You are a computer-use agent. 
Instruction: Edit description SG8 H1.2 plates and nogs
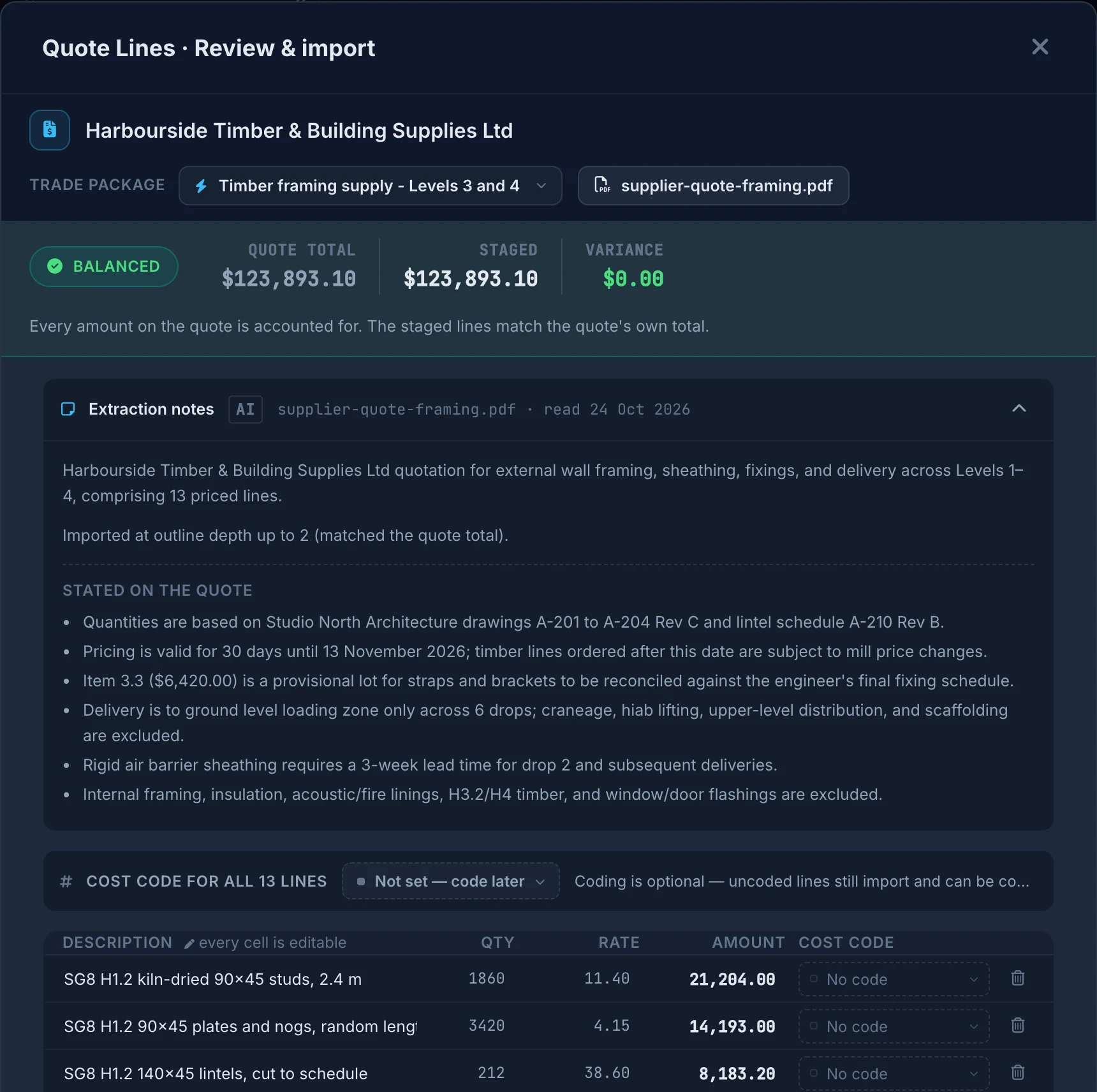click(241, 1026)
